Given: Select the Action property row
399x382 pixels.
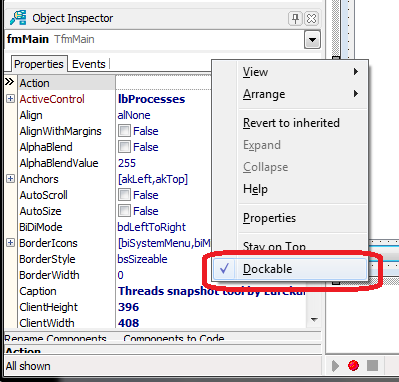Looking at the screenshot, I should coord(66,83).
